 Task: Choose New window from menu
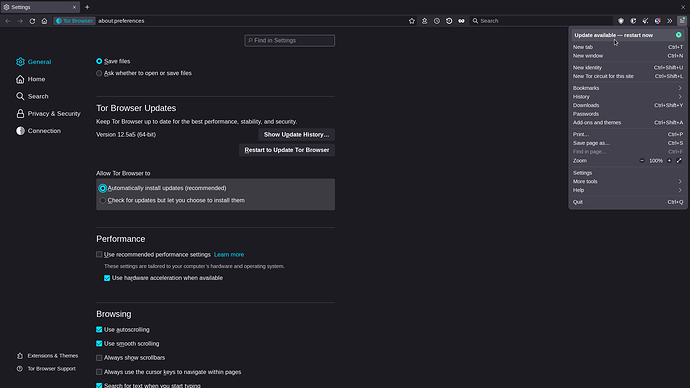[x=628, y=56]
